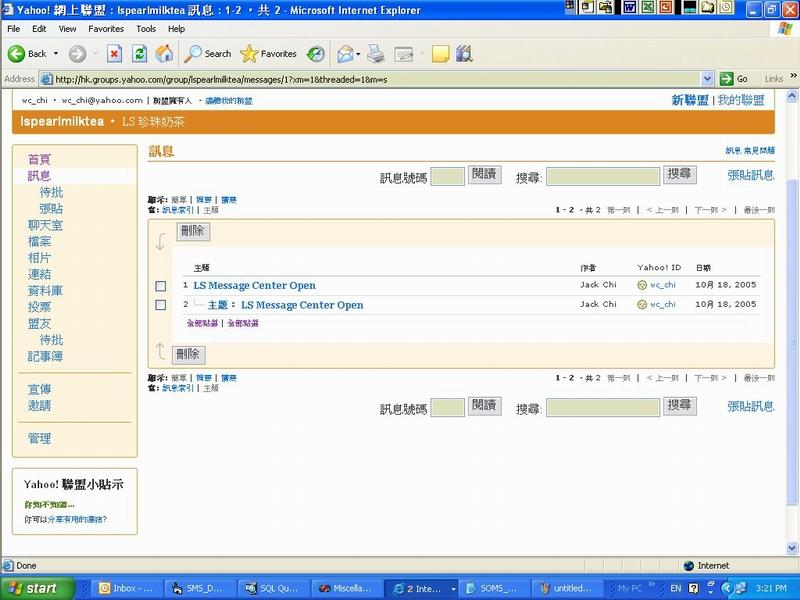Show hidden tray icons with the arrow

726,588
